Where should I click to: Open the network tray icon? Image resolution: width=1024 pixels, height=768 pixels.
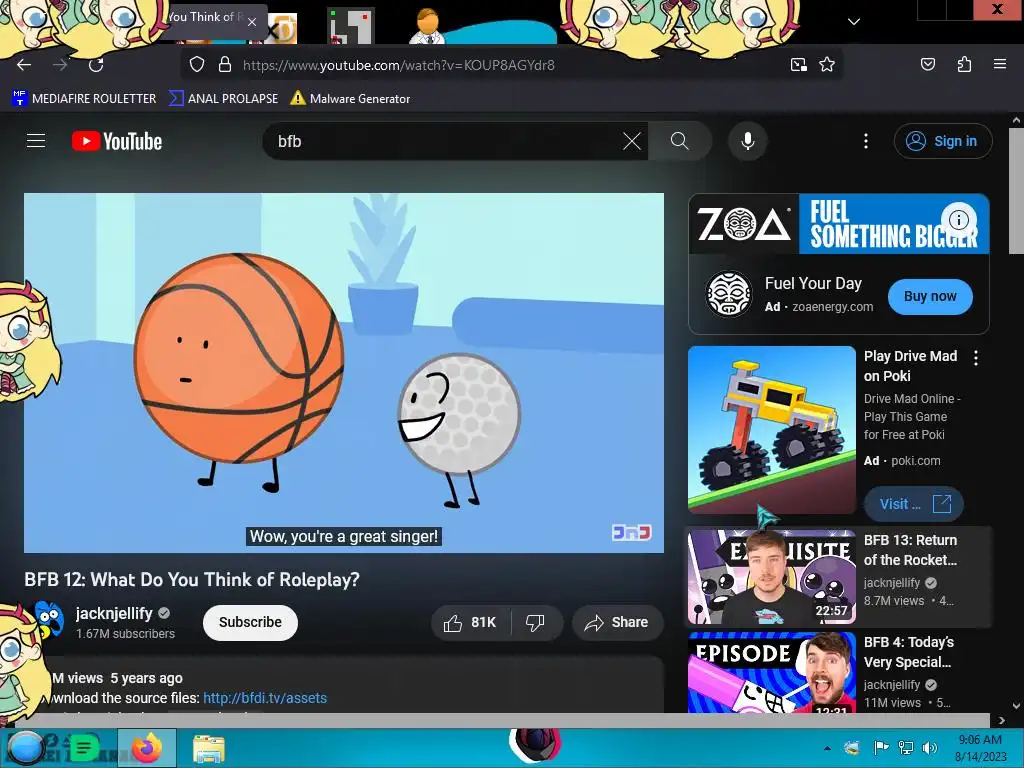tap(905, 748)
